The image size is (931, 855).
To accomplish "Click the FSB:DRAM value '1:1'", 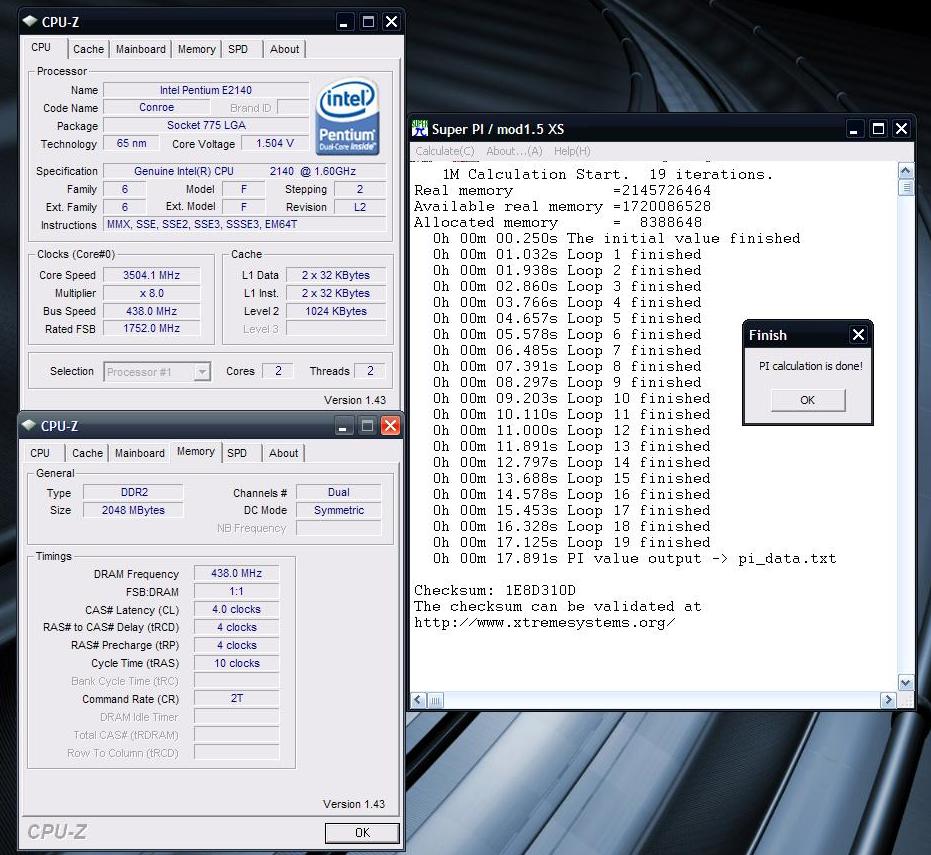I will click(x=236, y=591).
